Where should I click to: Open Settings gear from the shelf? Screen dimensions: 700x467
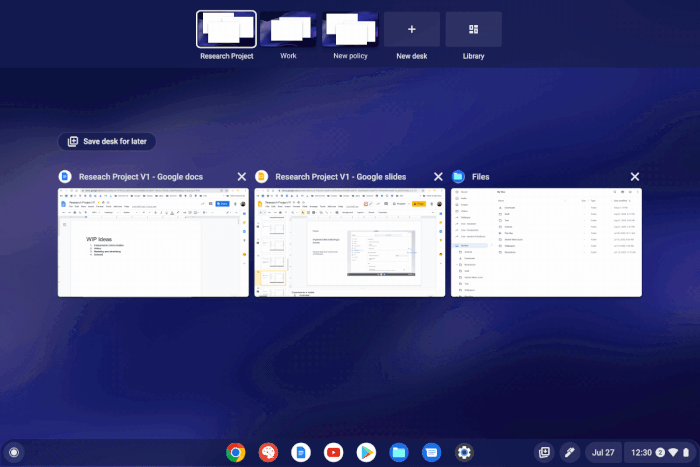click(464, 452)
